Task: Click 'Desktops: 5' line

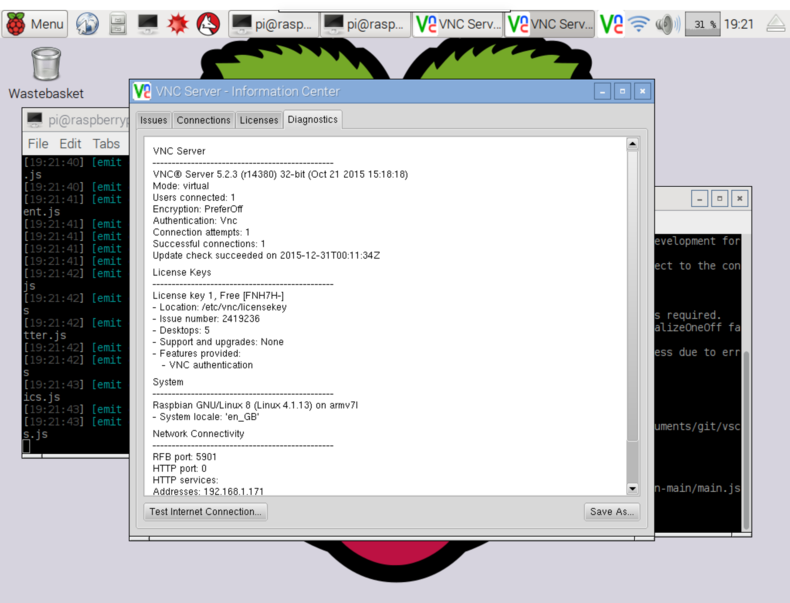Action: 181,330
